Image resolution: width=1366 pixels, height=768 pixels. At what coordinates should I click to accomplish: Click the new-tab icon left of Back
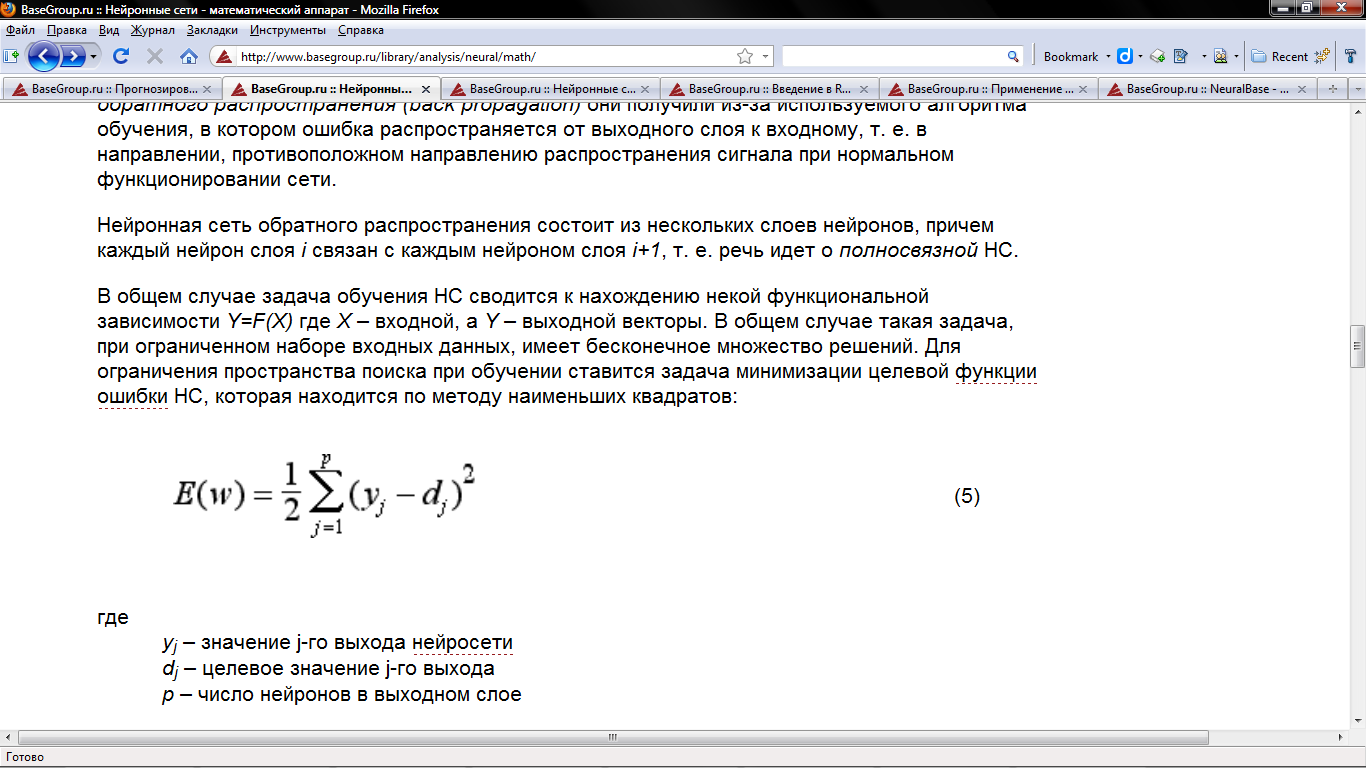12,56
